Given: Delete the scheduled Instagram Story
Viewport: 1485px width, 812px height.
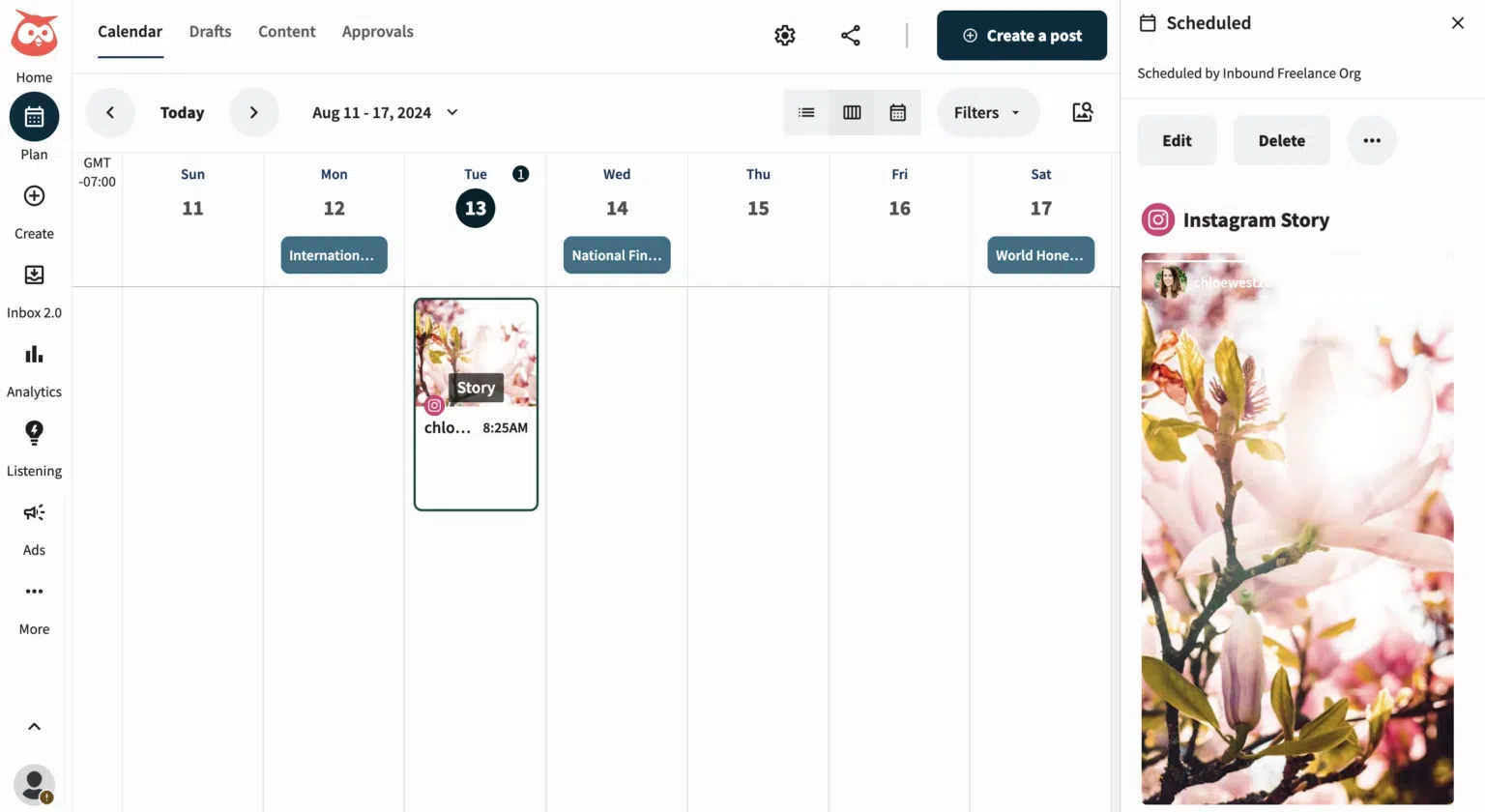Looking at the screenshot, I should tap(1281, 139).
